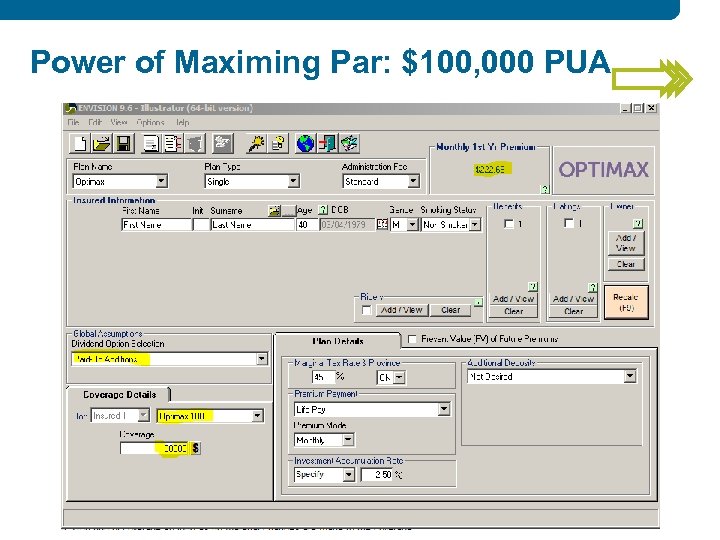The height and width of the screenshot is (540, 720).
Task: Tick the Riders checkbox
Action: 366,310
